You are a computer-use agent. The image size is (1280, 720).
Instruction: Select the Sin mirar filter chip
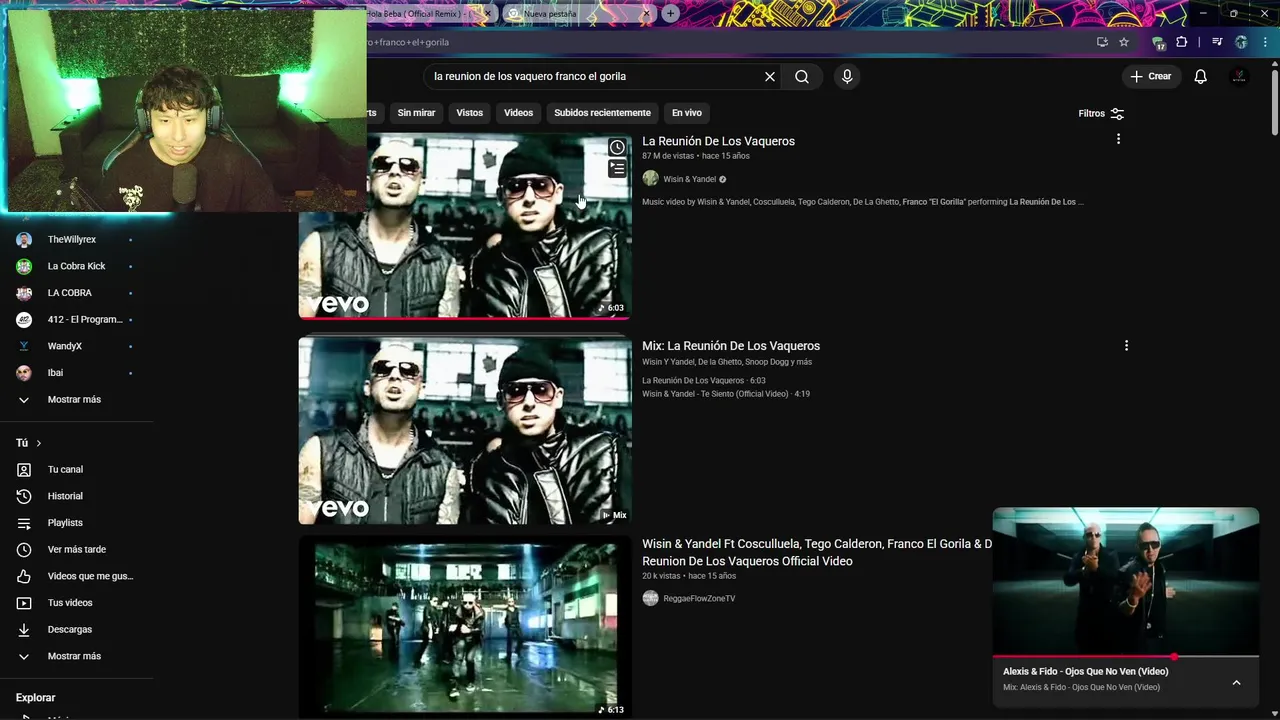[416, 113]
